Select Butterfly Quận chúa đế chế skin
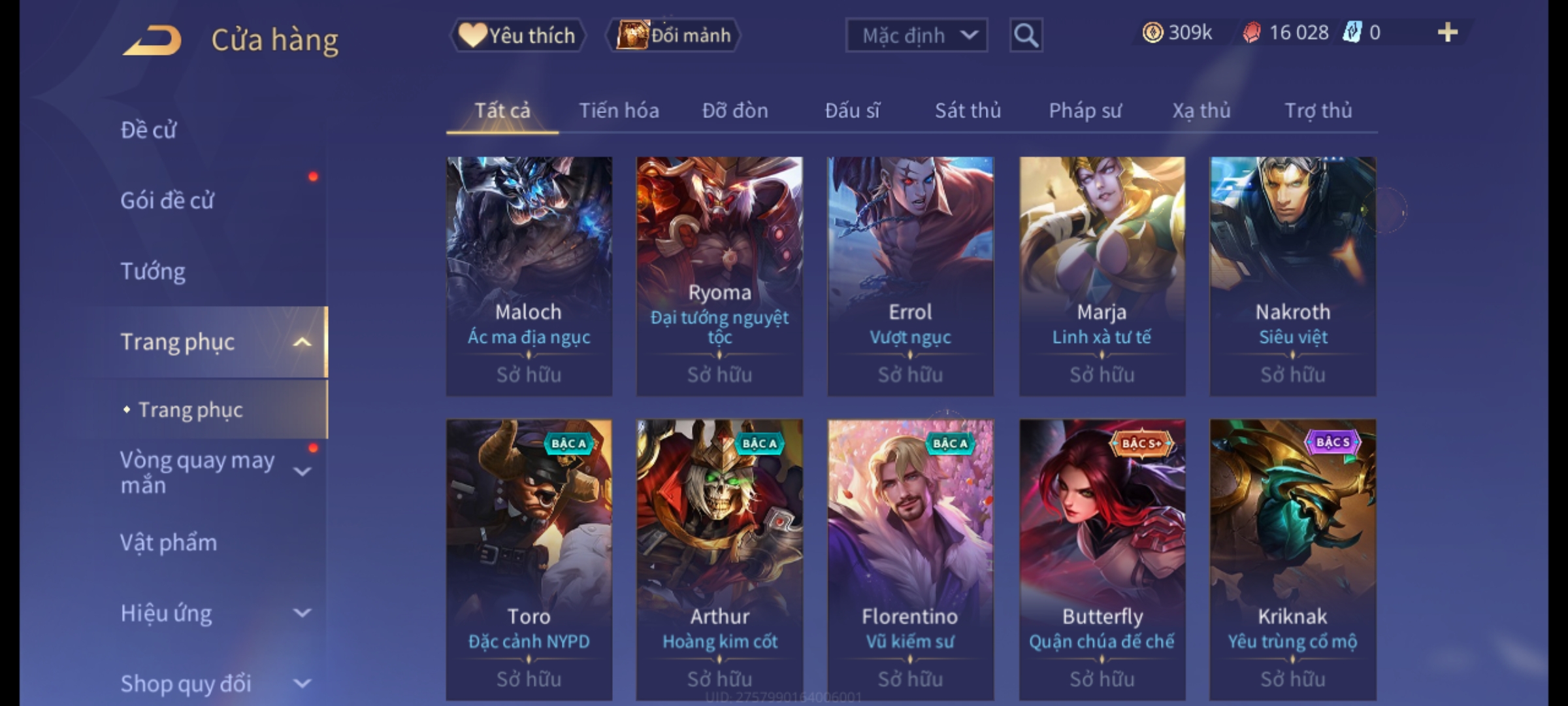 coord(1102,560)
